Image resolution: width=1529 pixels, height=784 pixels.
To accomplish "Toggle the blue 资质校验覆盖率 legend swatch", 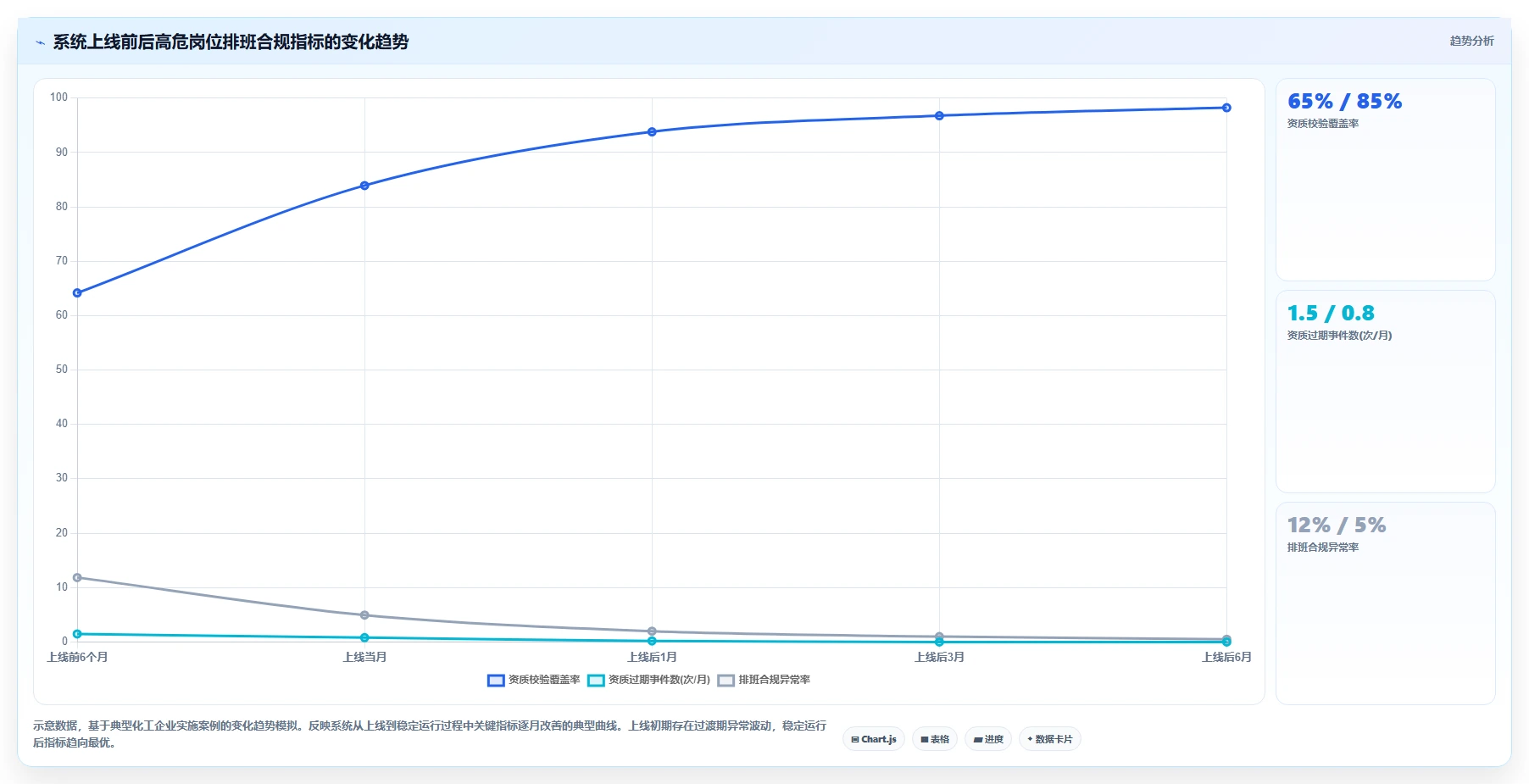I will (496, 680).
